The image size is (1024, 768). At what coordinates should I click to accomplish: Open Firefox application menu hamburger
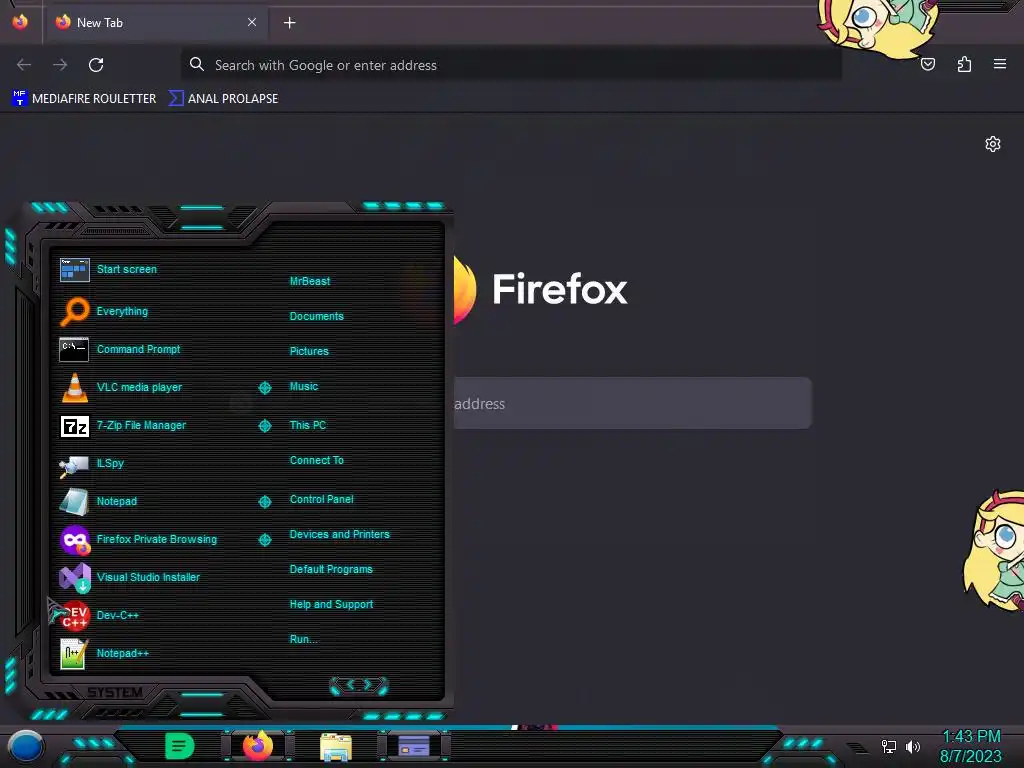[1000, 64]
